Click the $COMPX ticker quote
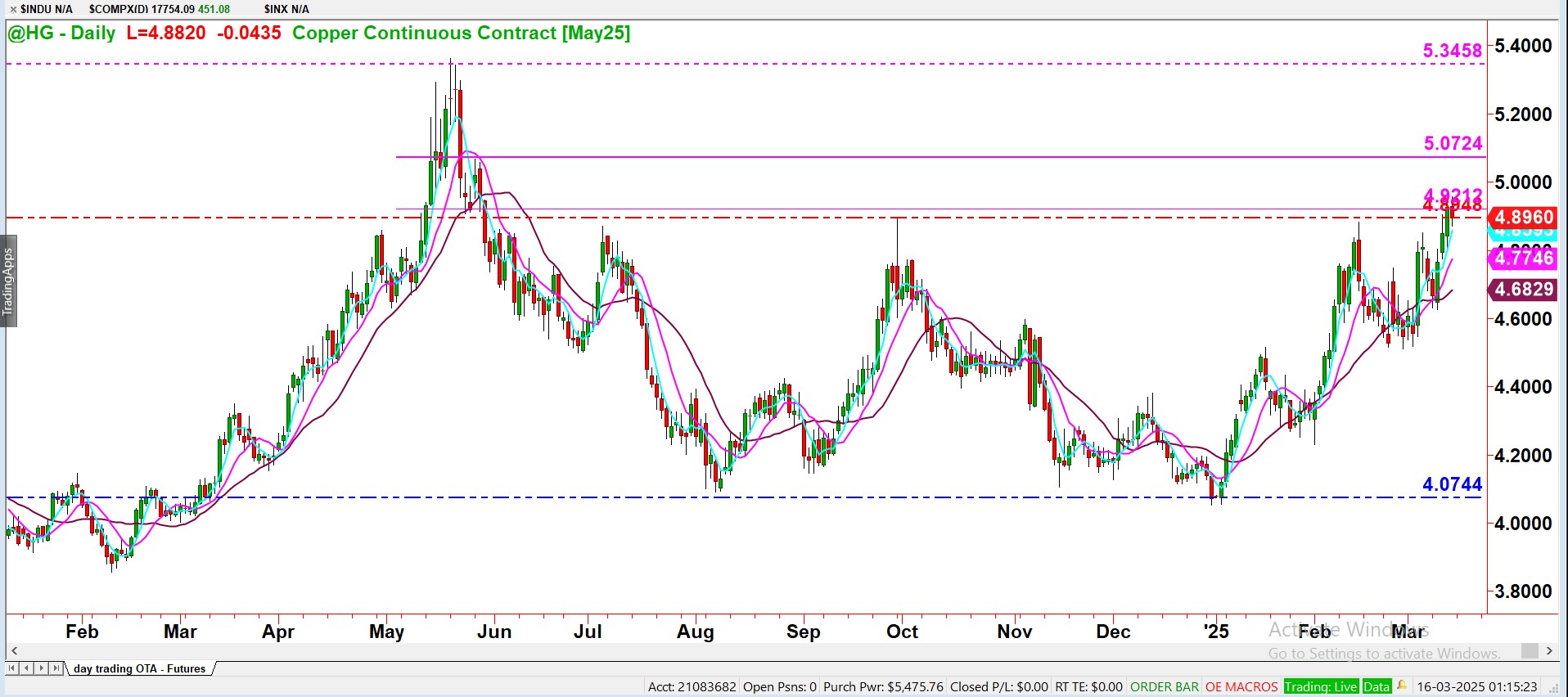 tap(159, 9)
